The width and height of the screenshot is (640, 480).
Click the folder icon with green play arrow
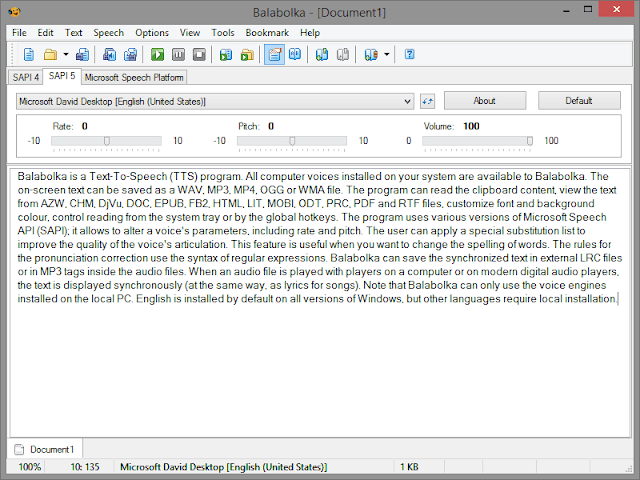click(247, 54)
